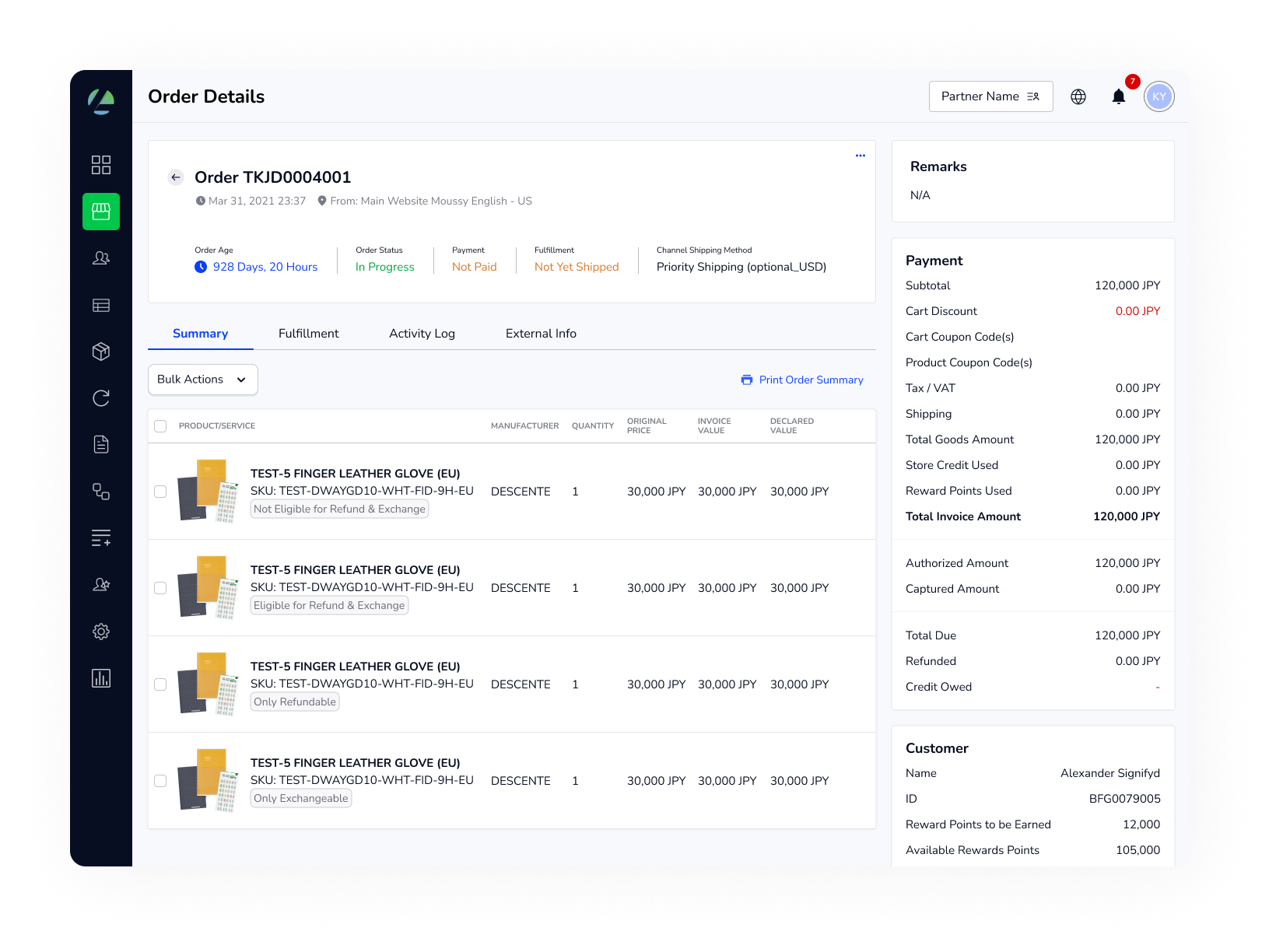Open the dashboard grid icon in sidebar

[x=101, y=165]
